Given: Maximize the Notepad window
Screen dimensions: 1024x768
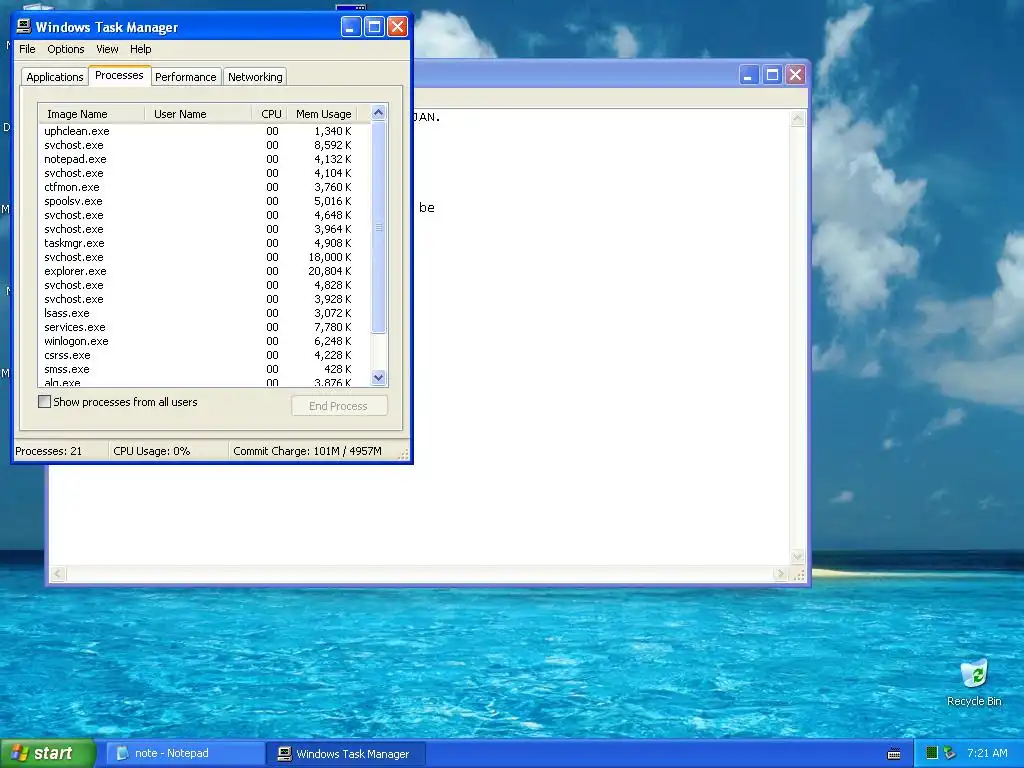Looking at the screenshot, I should click(772, 75).
